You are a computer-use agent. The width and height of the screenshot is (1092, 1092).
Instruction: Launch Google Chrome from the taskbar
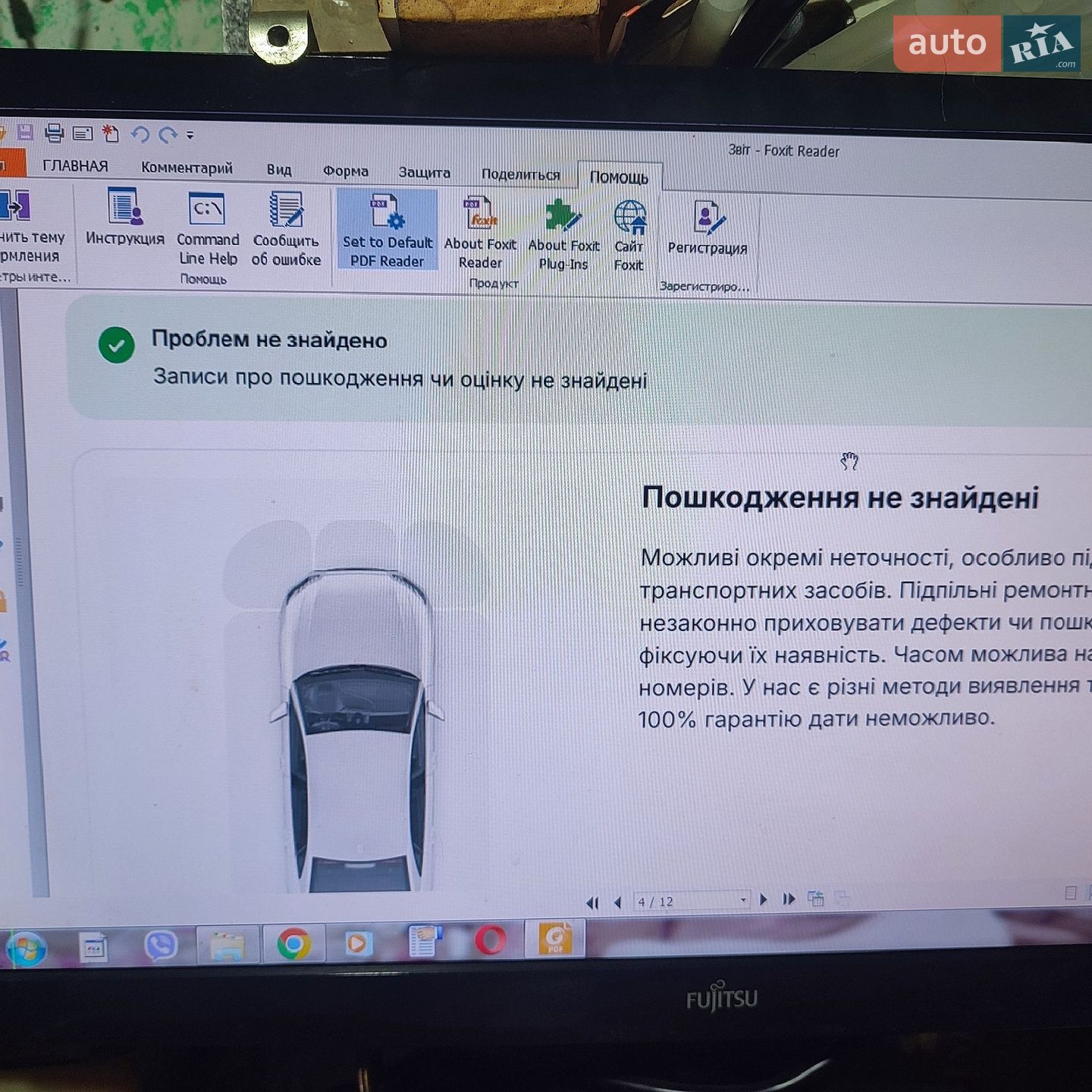coord(294,944)
